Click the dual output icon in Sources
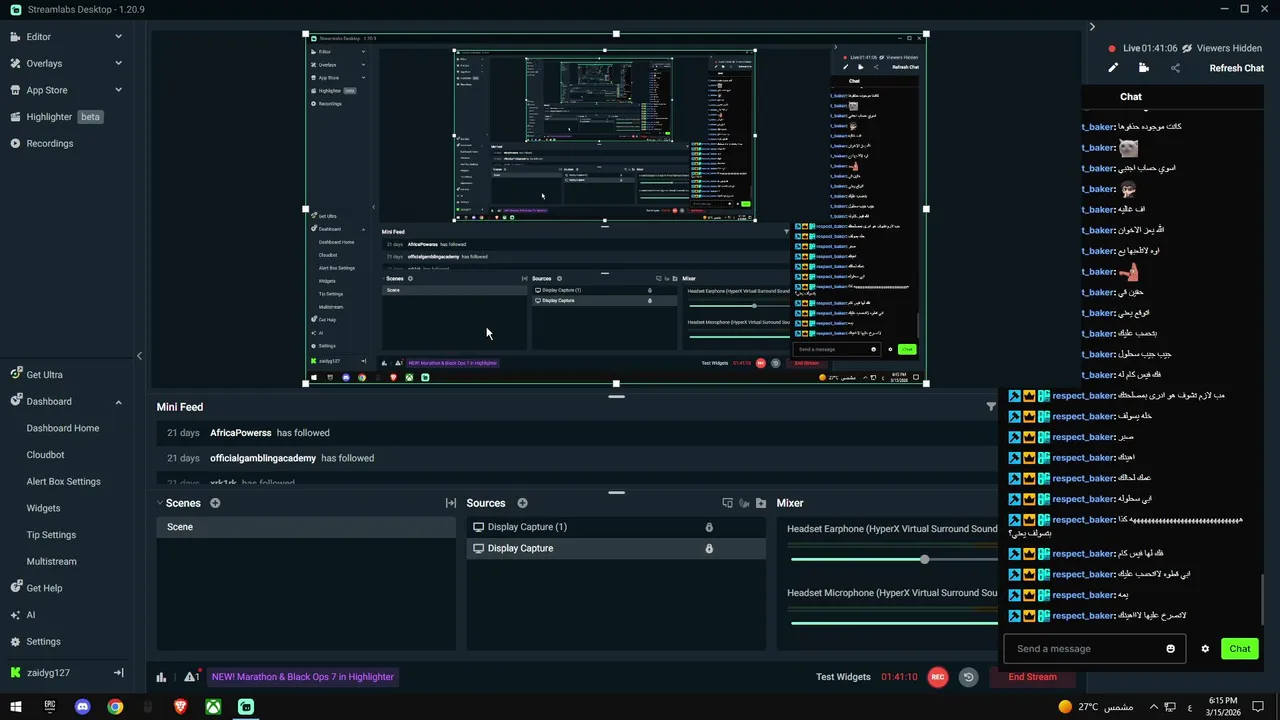Screen dimensions: 1280x720 (728, 503)
